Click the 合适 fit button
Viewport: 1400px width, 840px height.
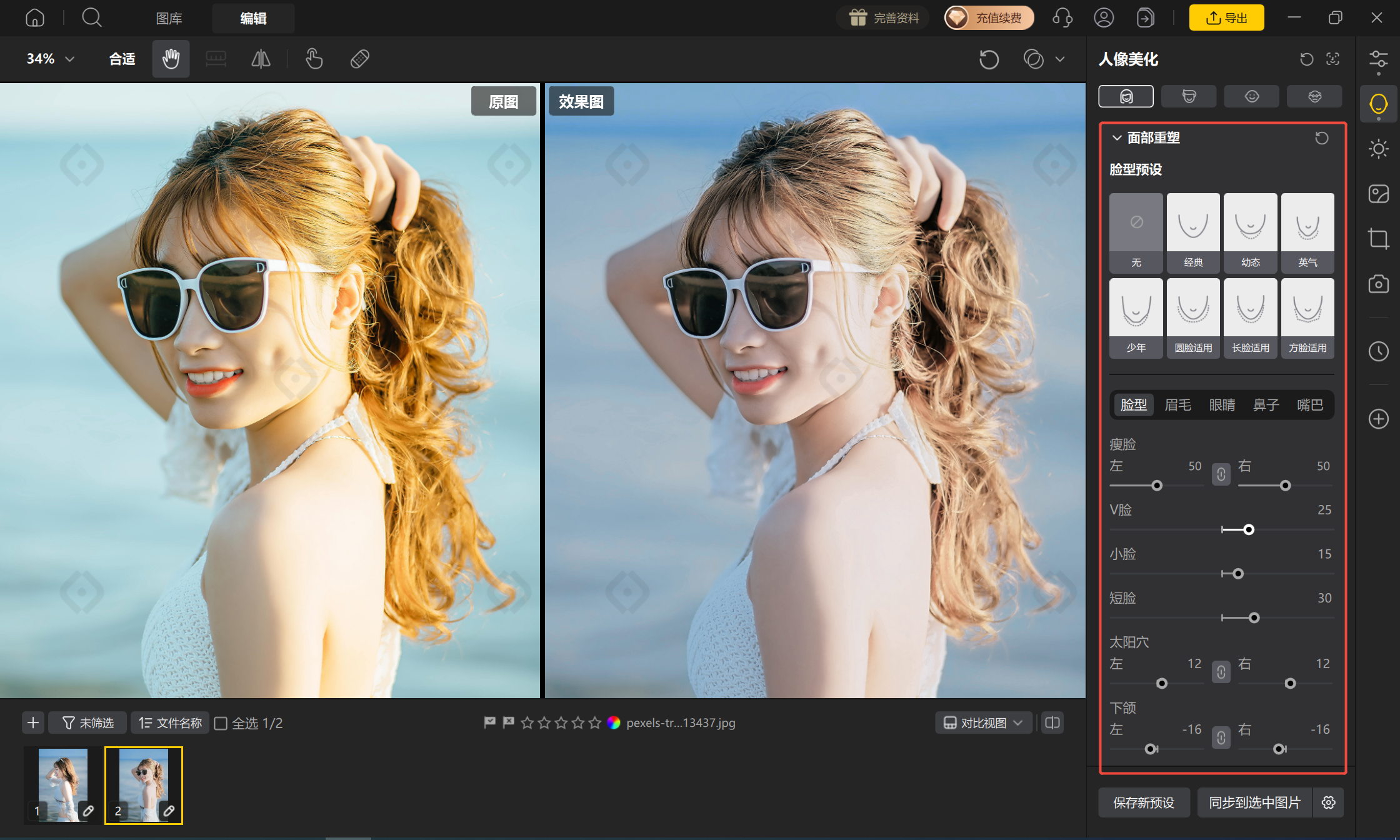122,59
